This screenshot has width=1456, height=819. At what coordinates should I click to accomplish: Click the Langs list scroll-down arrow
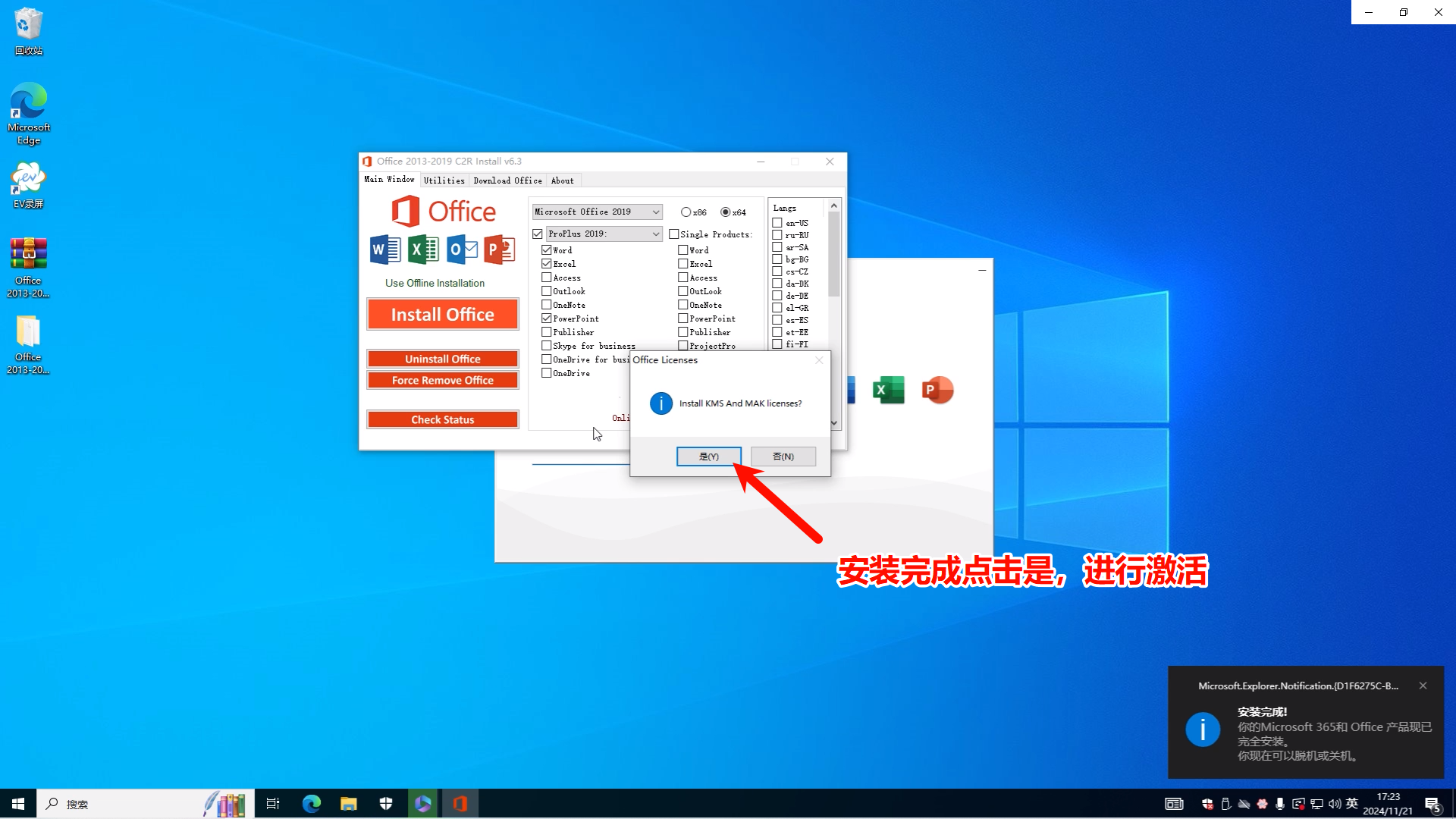[834, 423]
